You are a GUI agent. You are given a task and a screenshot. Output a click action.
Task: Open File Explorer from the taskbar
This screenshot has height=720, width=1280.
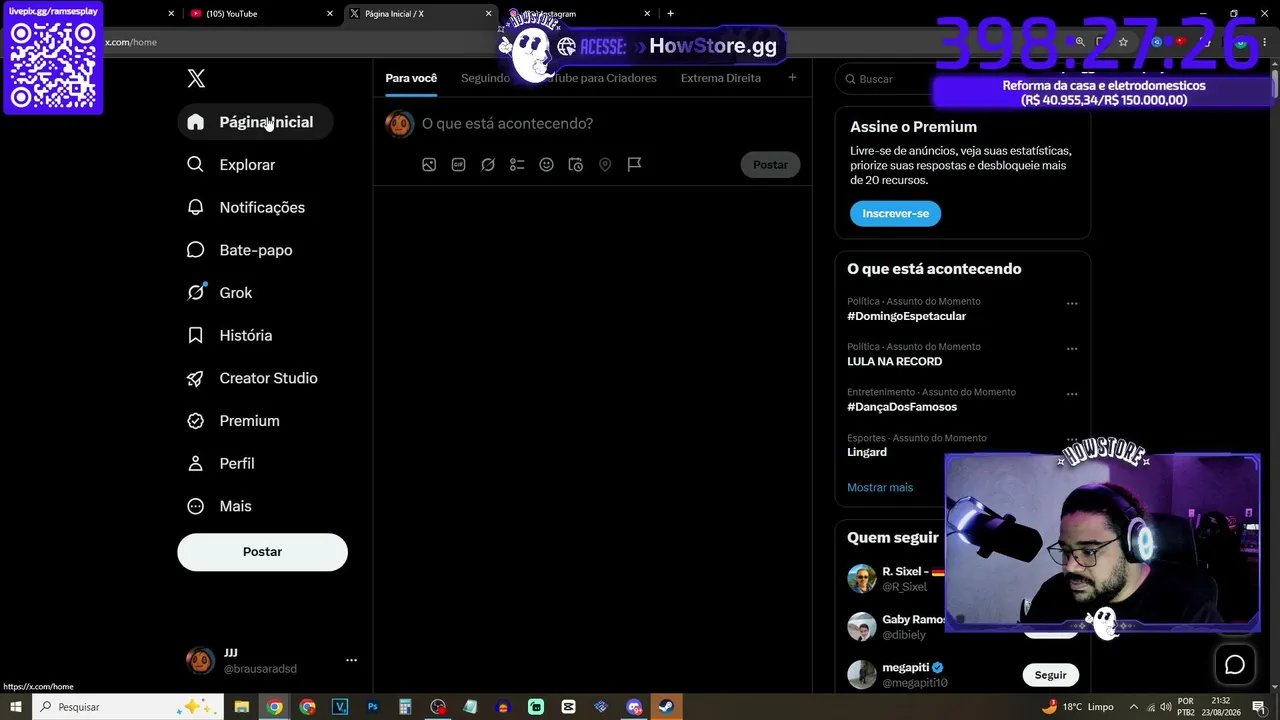tap(241, 707)
